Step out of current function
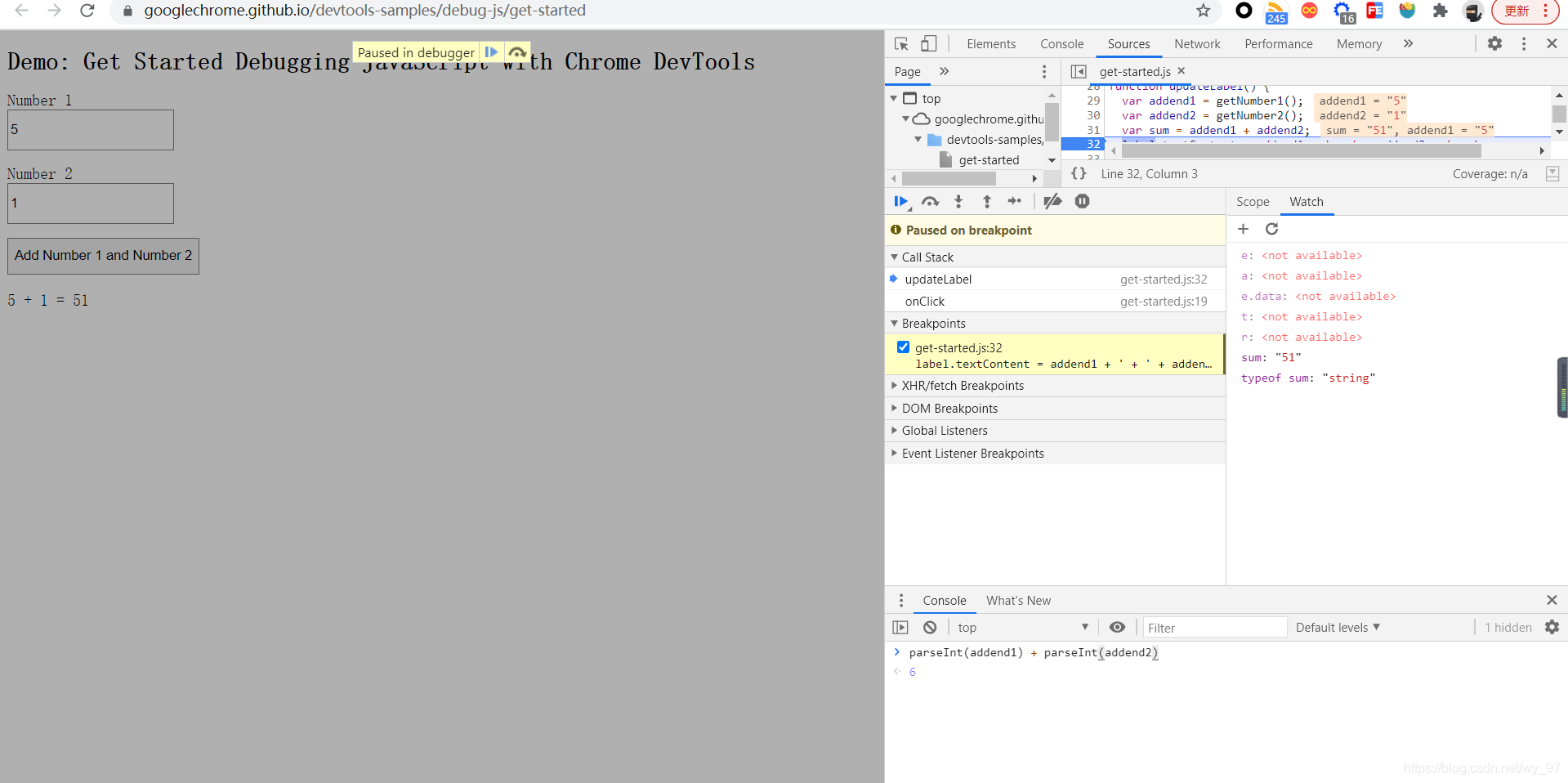 coord(987,201)
